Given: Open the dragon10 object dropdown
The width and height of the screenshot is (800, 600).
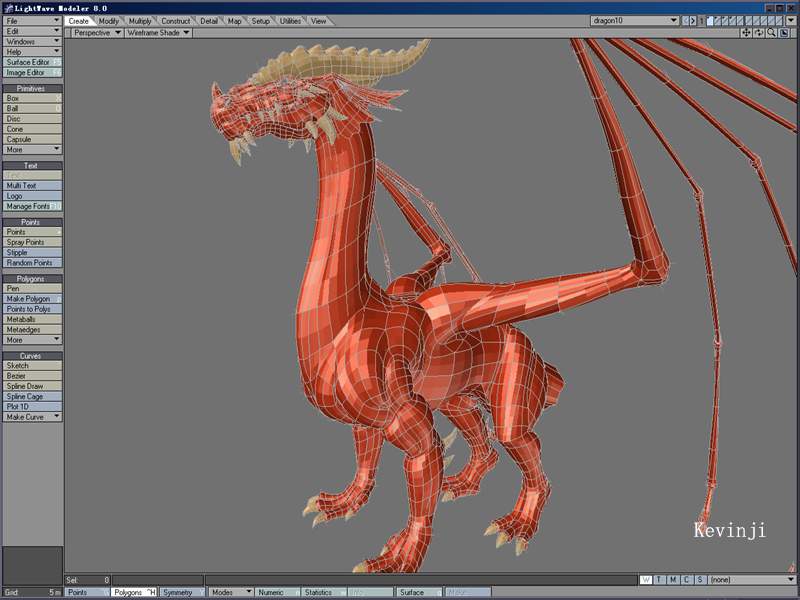Looking at the screenshot, I should click(x=635, y=21).
